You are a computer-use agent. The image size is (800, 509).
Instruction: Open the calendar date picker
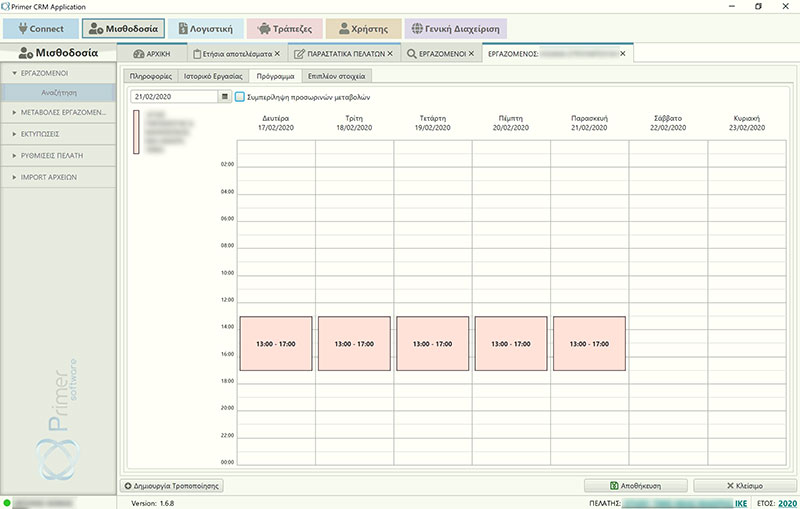pyautogui.click(x=224, y=96)
